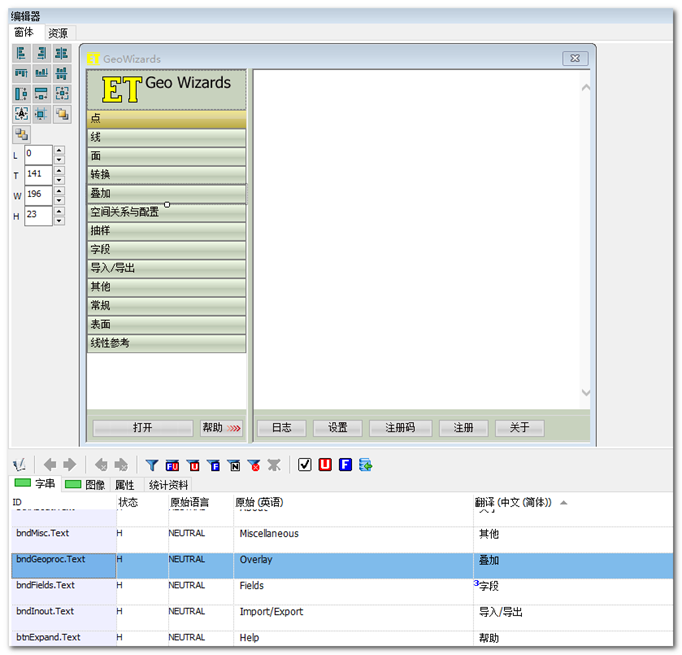Click the center horizontally align icon
The height and width of the screenshot is (655, 682).
click(62, 53)
